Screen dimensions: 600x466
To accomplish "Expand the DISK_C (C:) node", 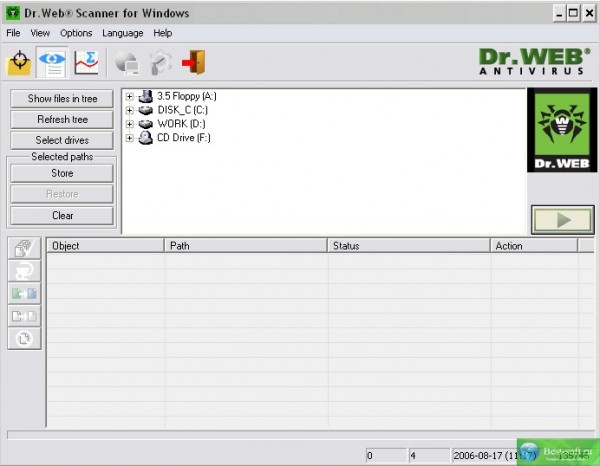I will 129,111.
